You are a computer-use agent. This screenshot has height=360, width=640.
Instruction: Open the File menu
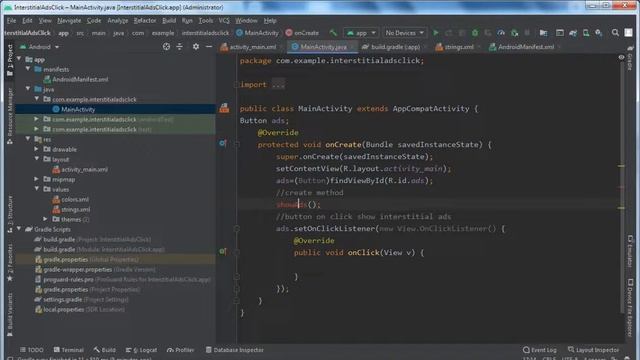[11, 20]
